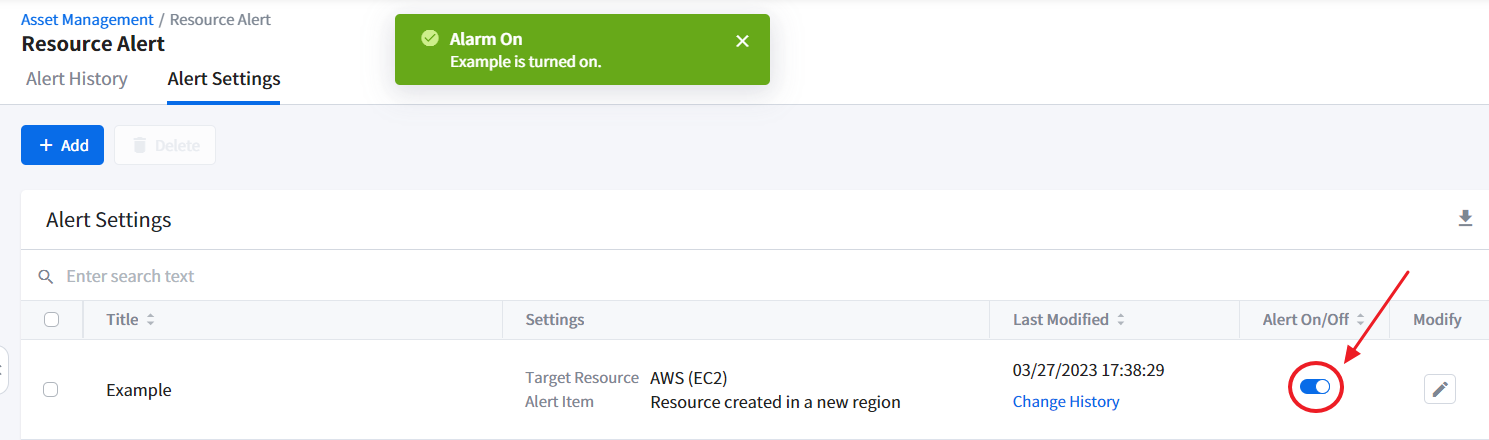Sort by Title column arrows
This screenshot has width=1489, height=440.
tap(151, 320)
